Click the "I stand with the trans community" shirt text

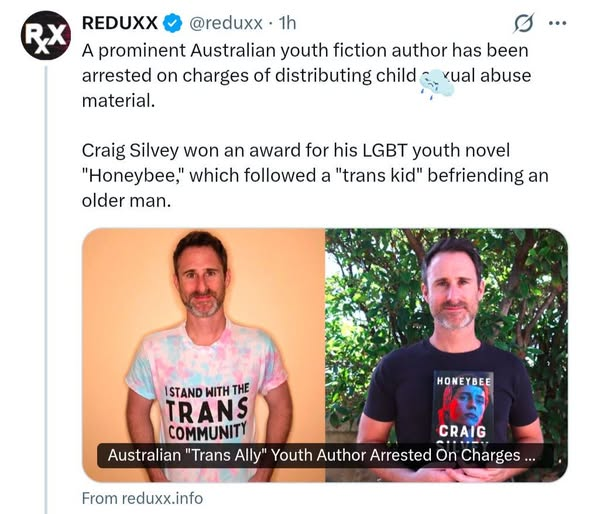(x=207, y=412)
